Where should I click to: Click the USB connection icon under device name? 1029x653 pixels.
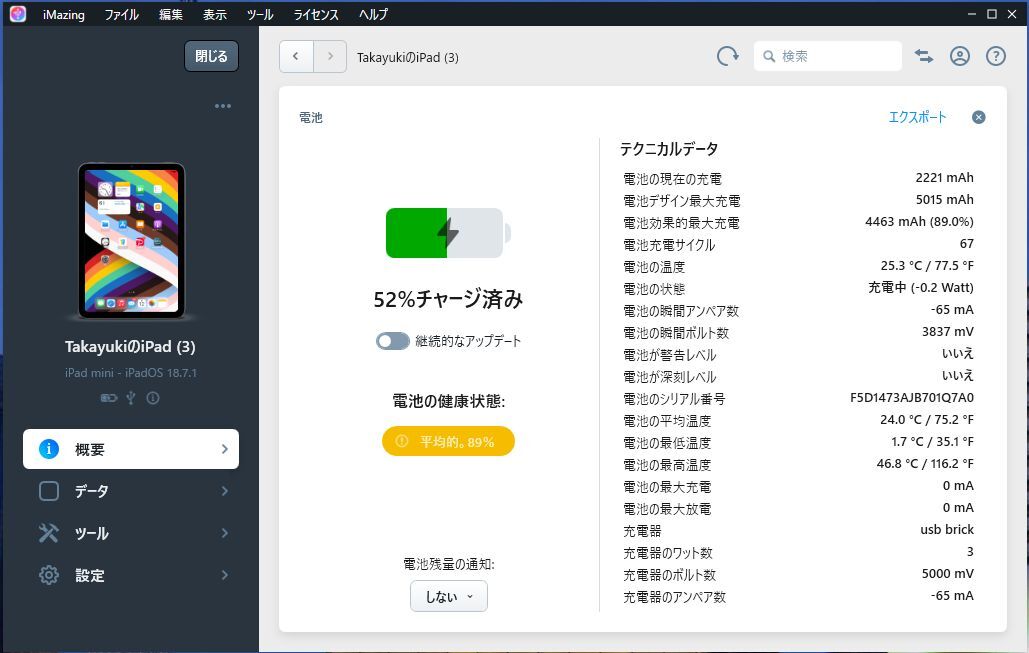click(131, 398)
